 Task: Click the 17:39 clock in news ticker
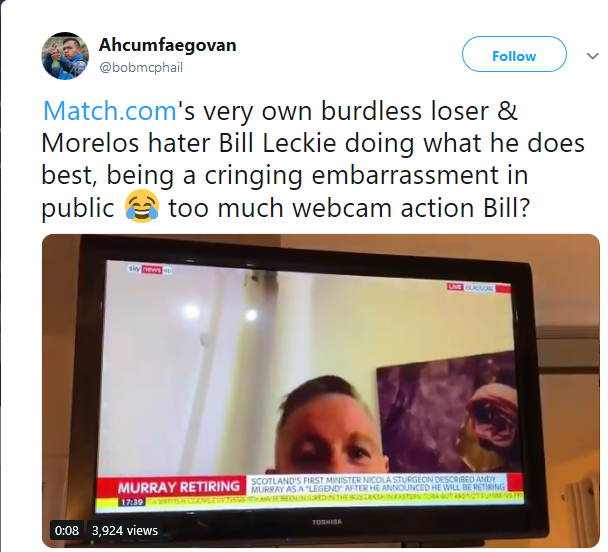pos(132,502)
